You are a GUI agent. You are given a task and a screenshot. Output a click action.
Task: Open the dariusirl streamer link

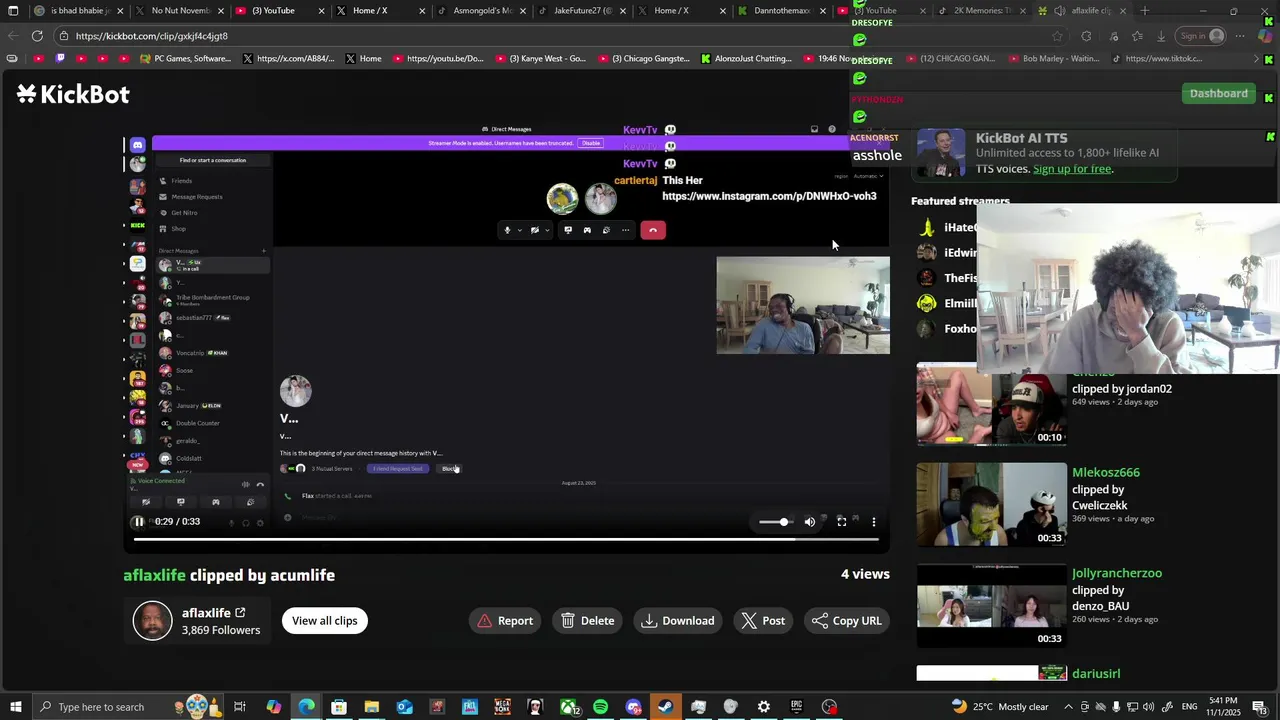pyautogui.click(x=1096, y=673)
